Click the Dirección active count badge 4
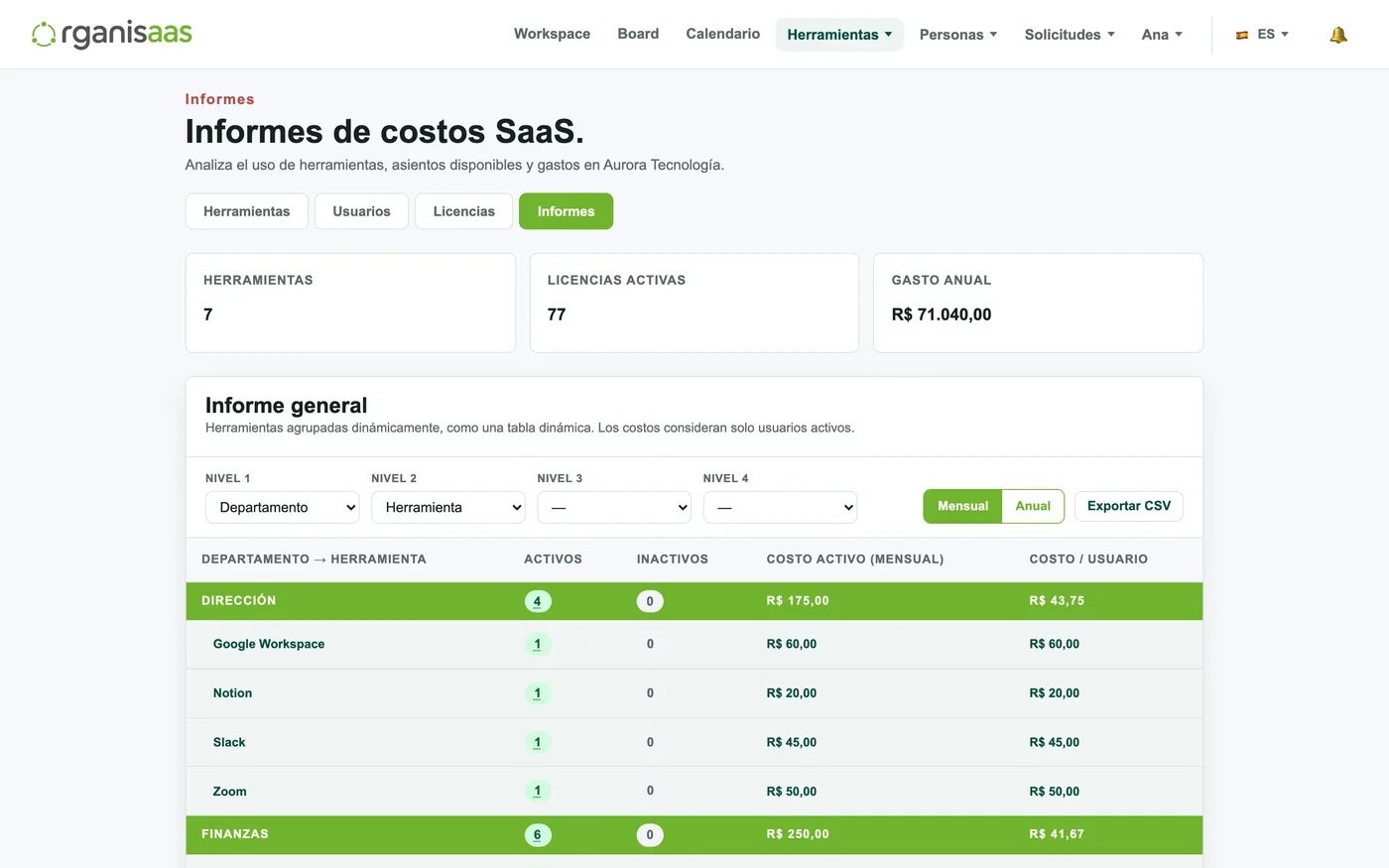The width and height of the screenshot is (1389, 868). pos(538,601)
